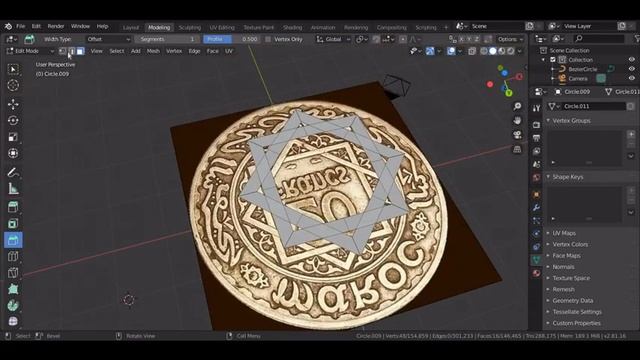Viewport: 640px width, 360px height.
Task: Open the Object Data properties tab
Action: coord(536,260)
